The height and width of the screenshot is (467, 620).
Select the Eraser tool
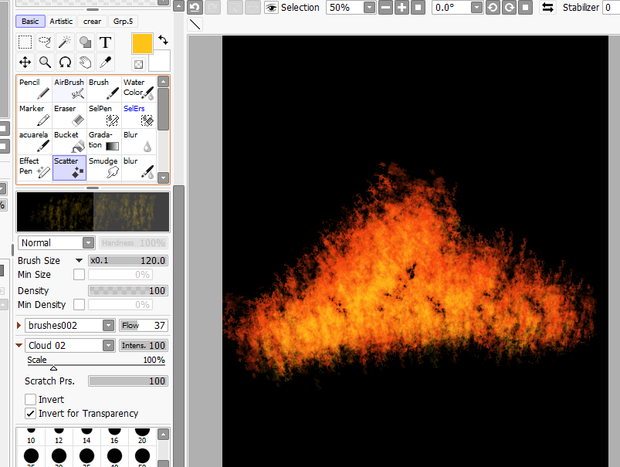(x=69, y=115)
